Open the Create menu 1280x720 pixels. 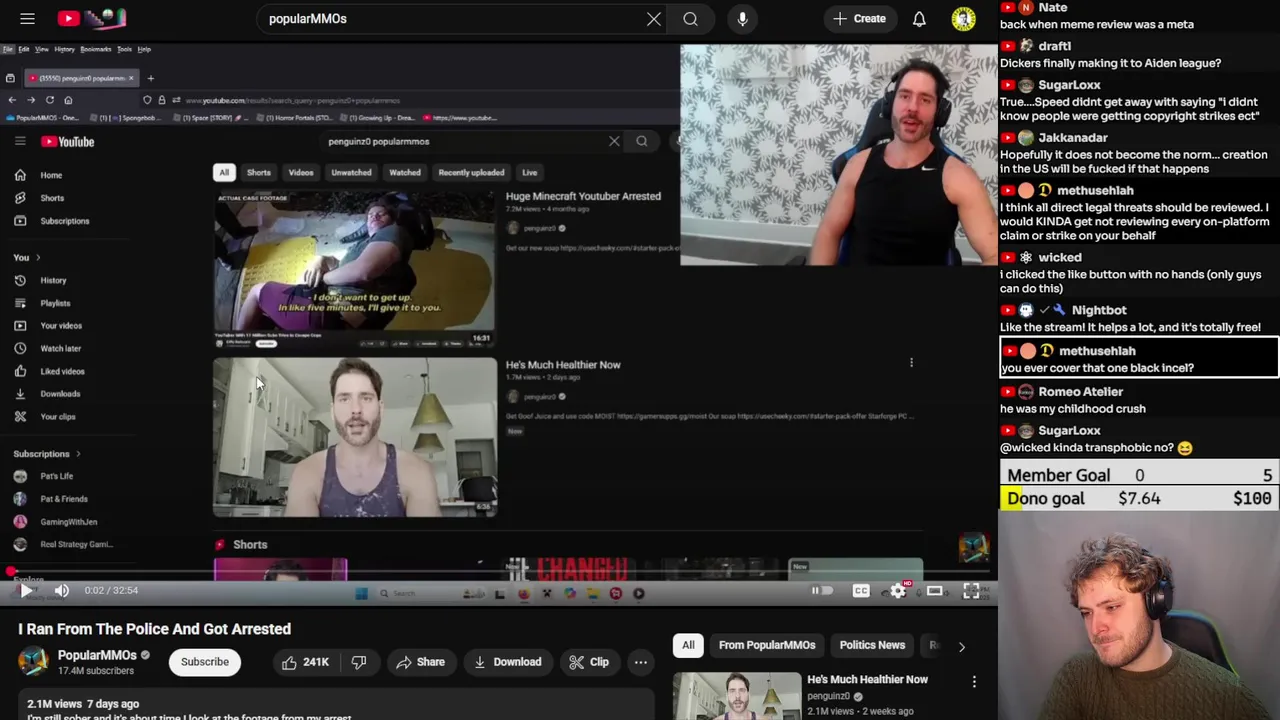(859, 19)
